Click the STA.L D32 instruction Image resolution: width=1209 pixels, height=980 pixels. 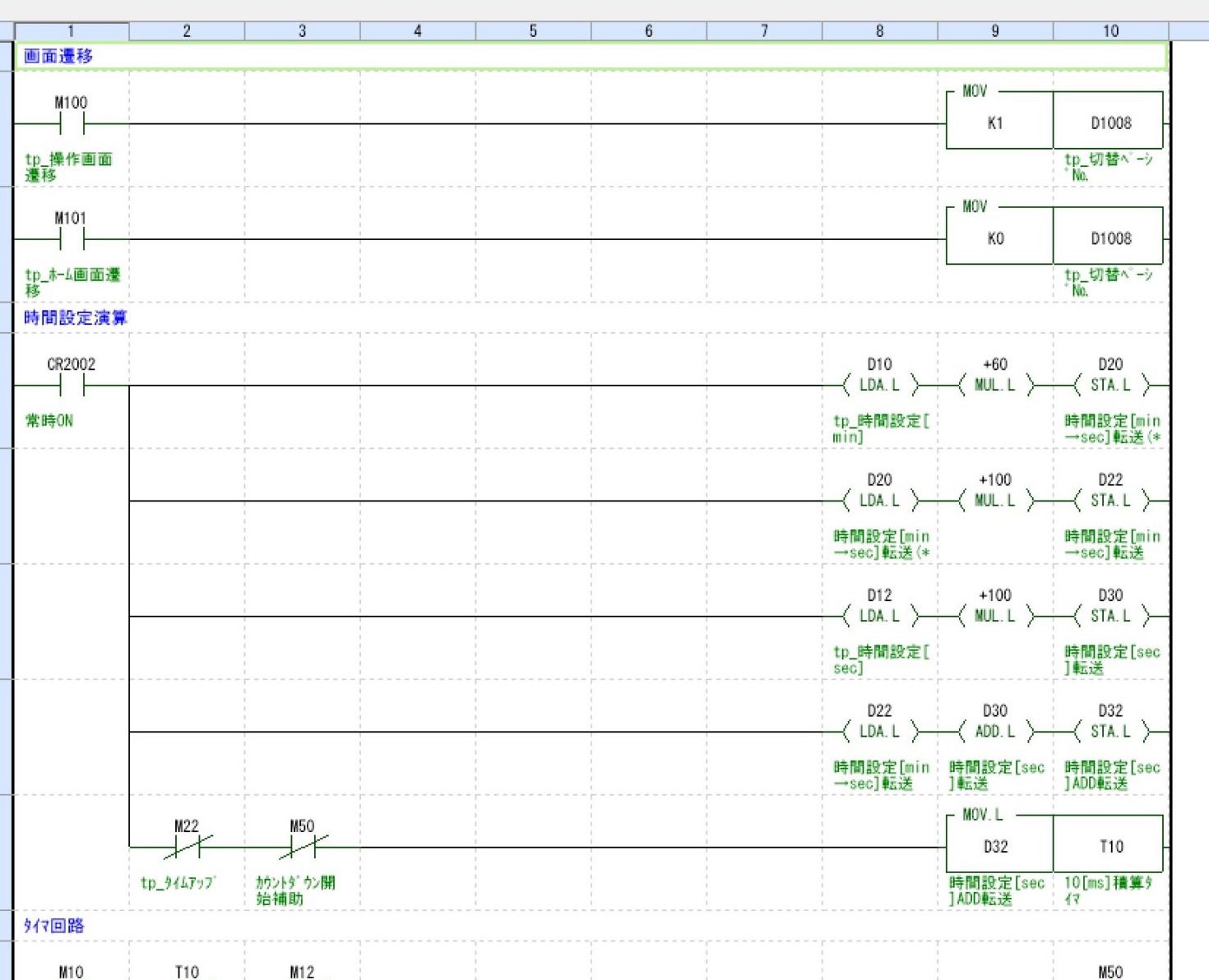click(1110, 731)
